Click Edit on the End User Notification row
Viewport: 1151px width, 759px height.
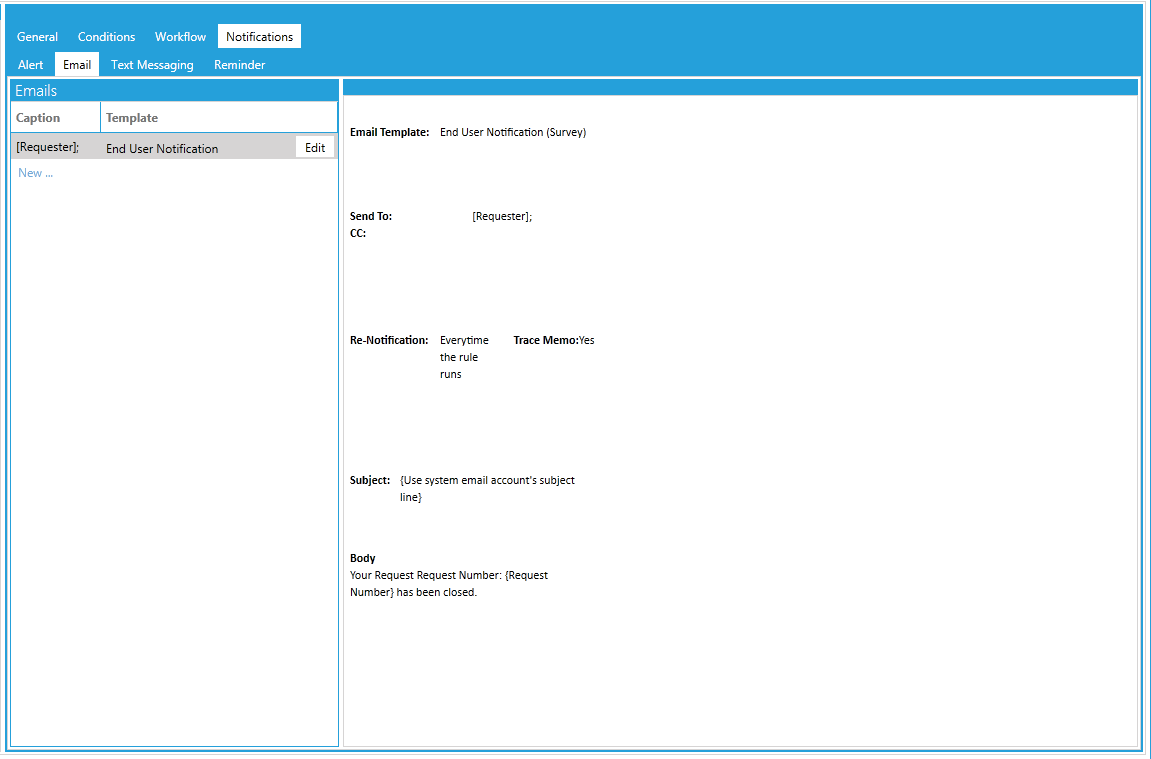pos(315,148)
